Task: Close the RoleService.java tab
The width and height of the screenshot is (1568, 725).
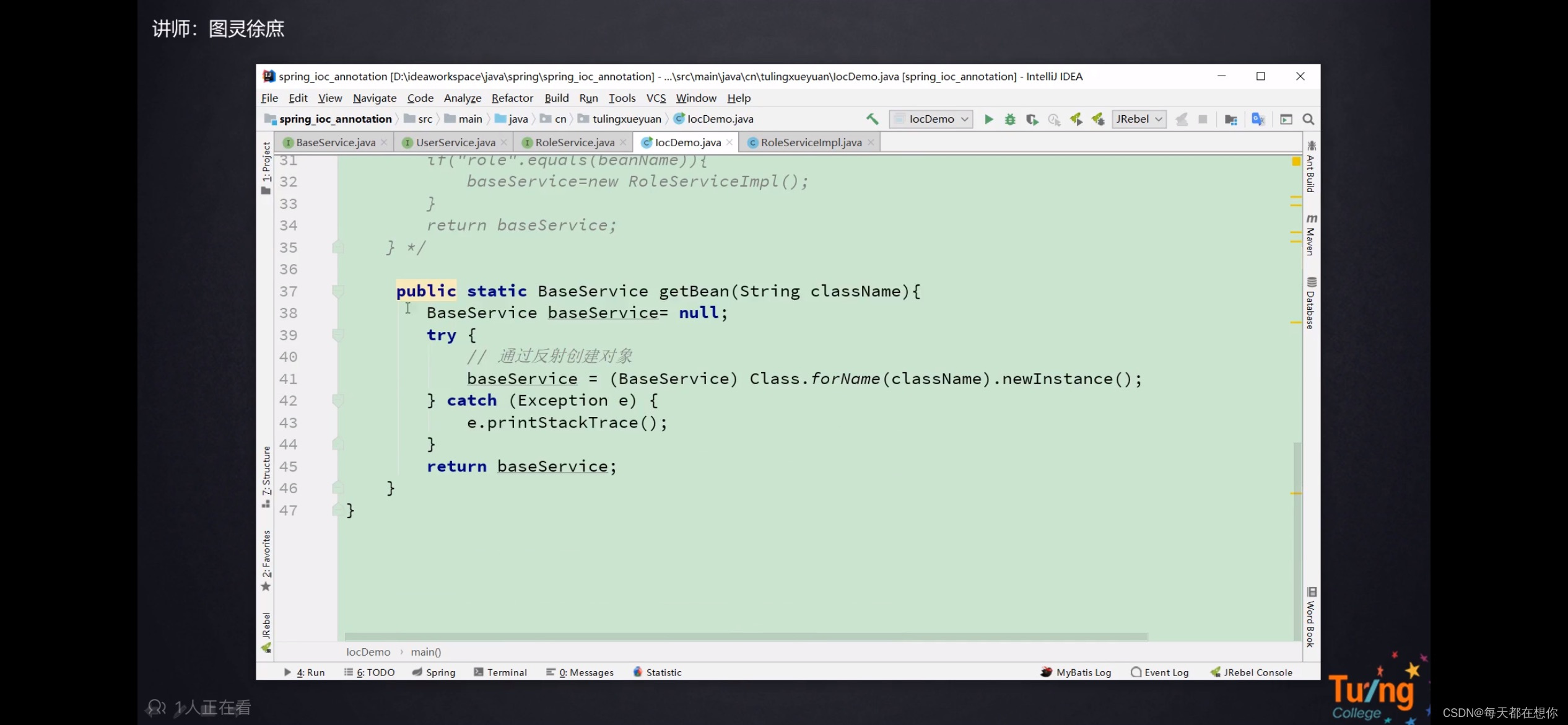Action: click(x=623, y=143)
